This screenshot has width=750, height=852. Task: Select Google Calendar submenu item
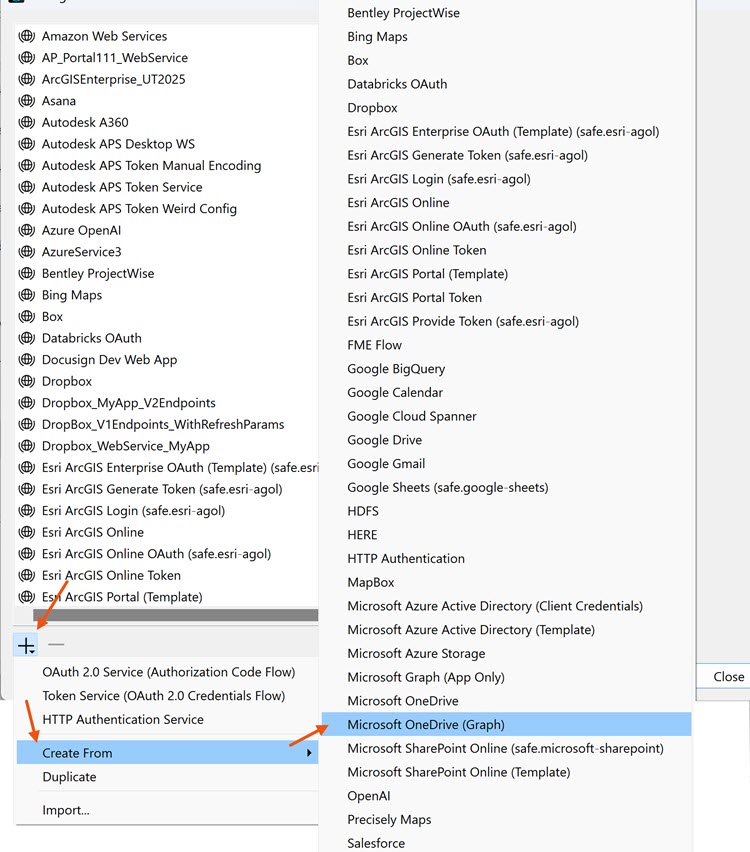(395, 393)
